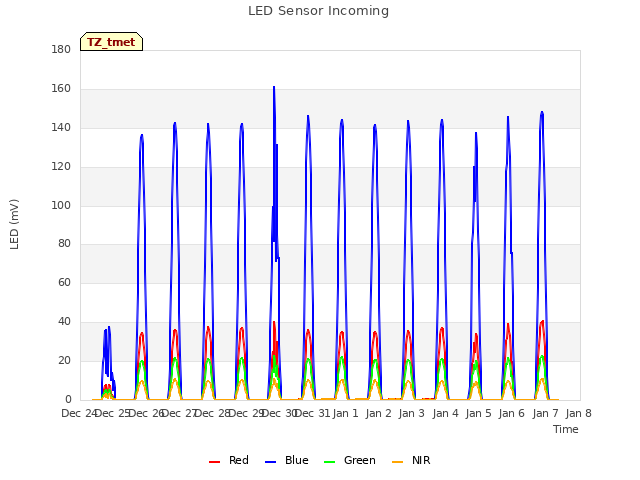
Task: Click the Dec 24 x-axis label
Action: point(78,413)
